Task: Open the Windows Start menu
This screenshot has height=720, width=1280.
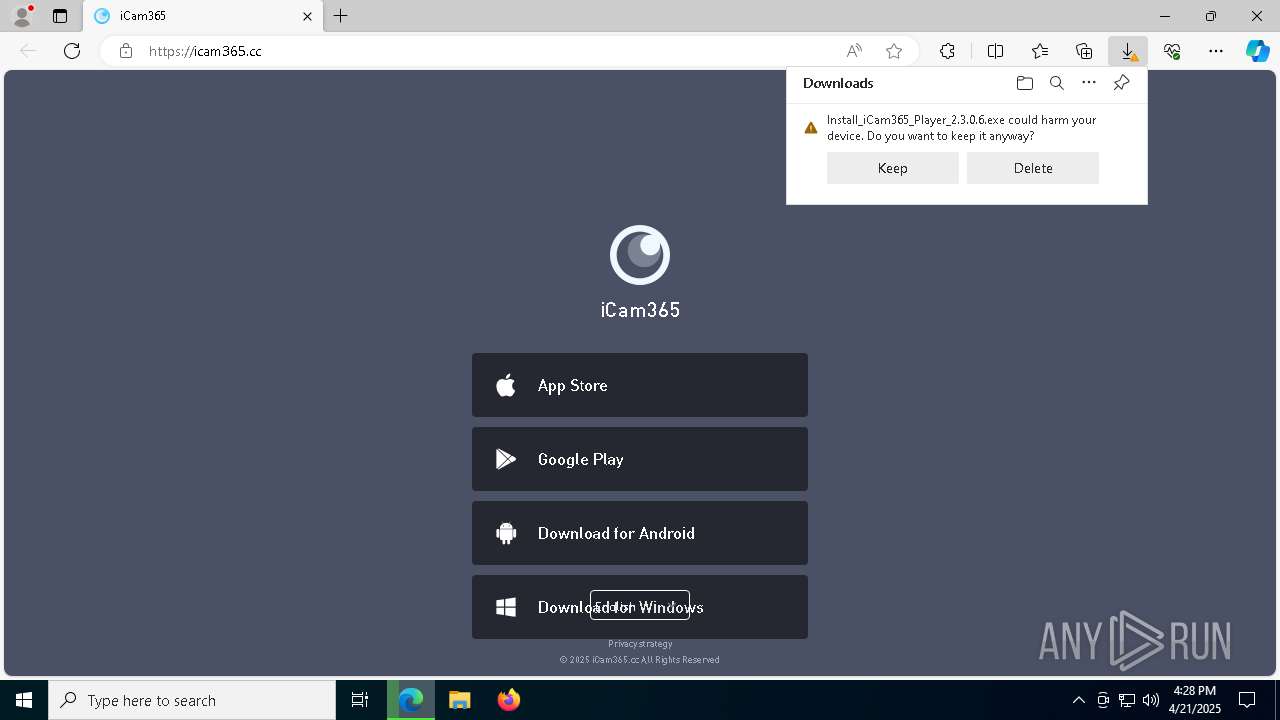Action: 24,700
